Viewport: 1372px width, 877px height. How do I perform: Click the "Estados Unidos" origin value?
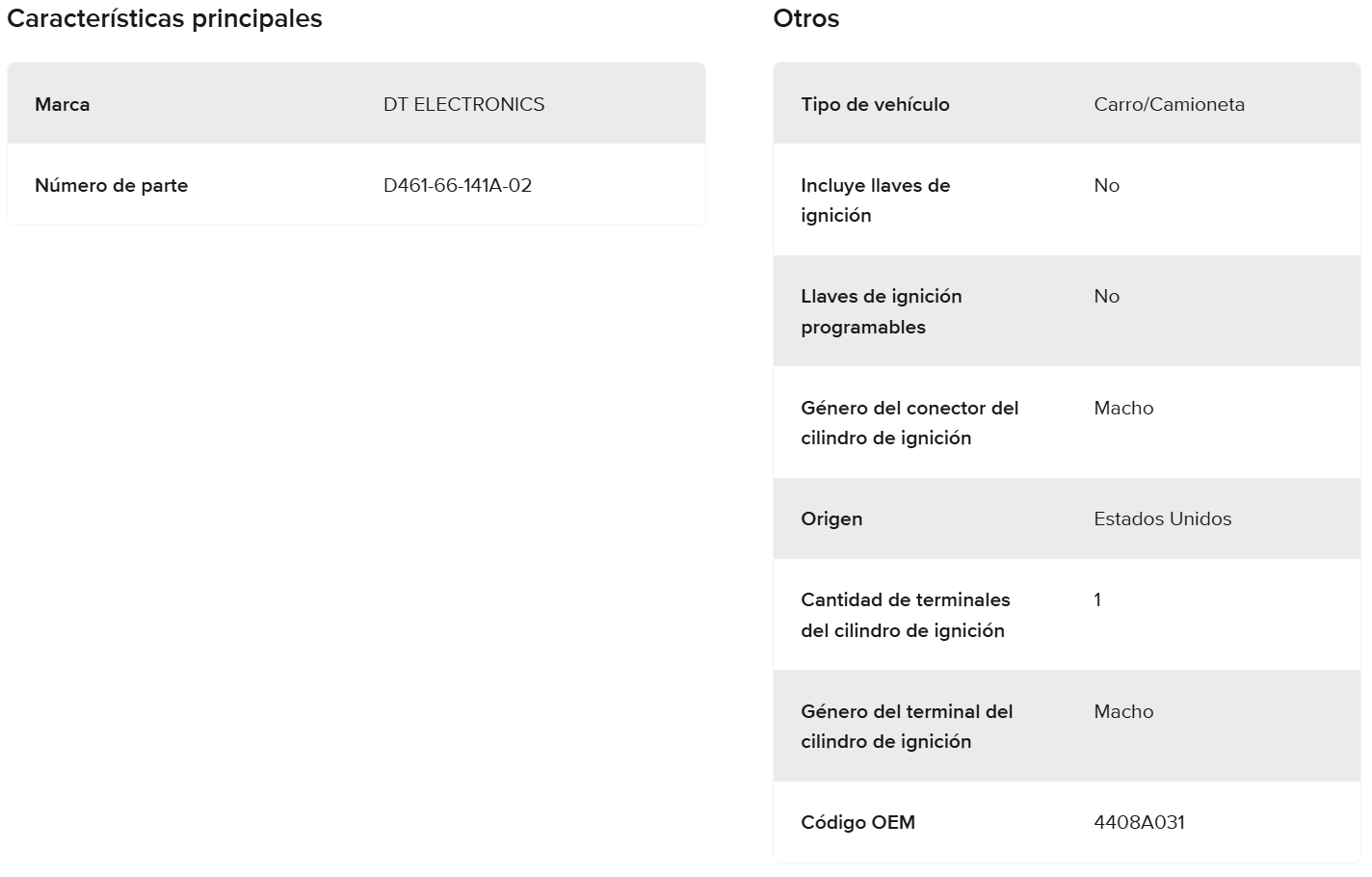(x=1162, y=518)
